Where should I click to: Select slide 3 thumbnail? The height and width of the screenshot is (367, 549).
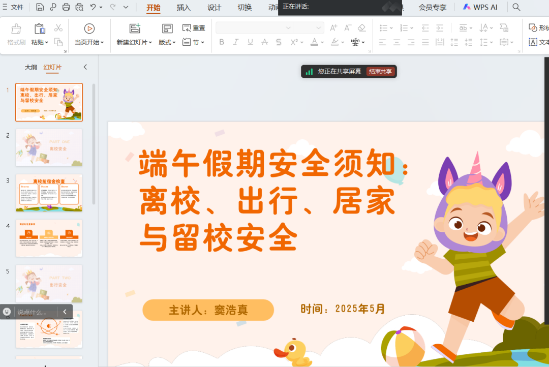pyautogui.click(x=49, y=193)
